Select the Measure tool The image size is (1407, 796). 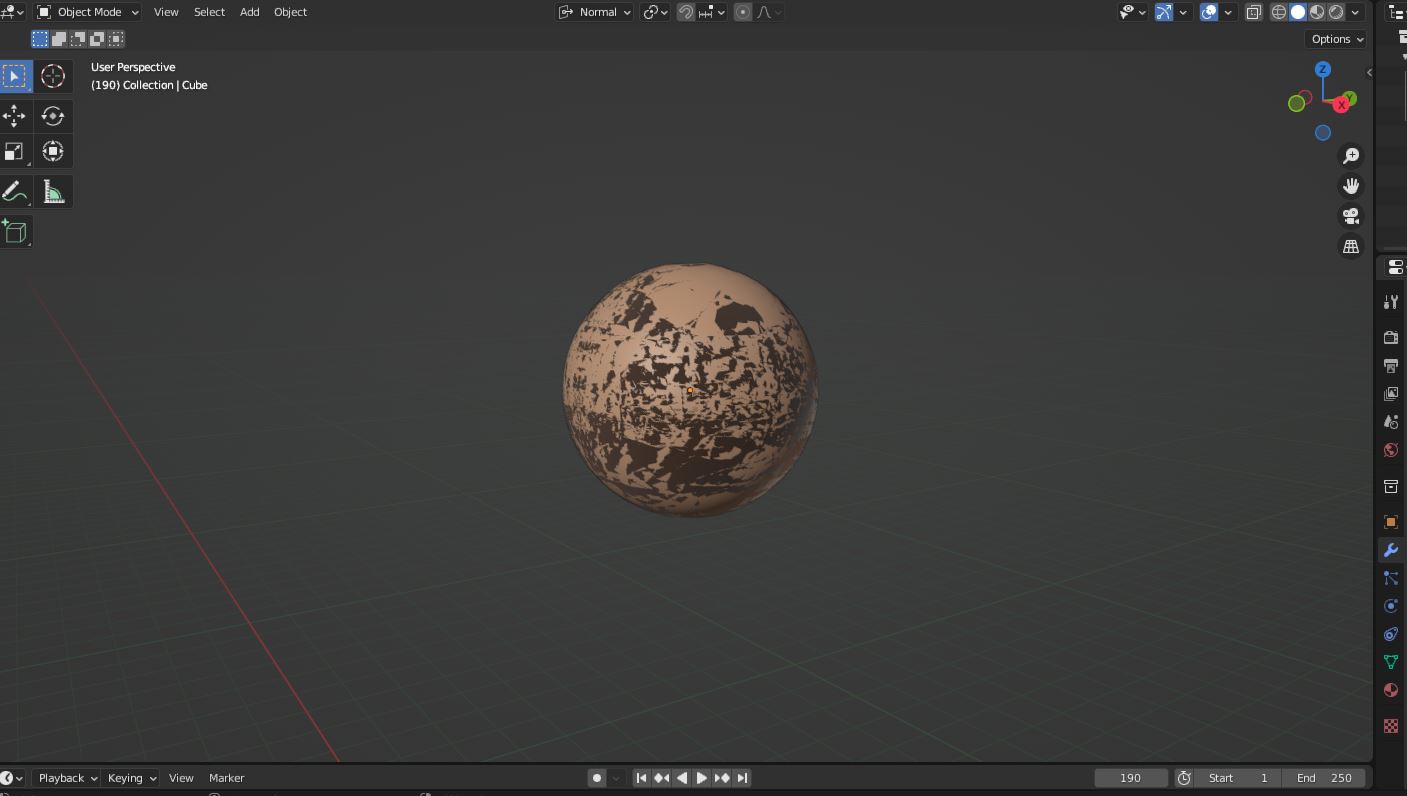pos(53,192)
